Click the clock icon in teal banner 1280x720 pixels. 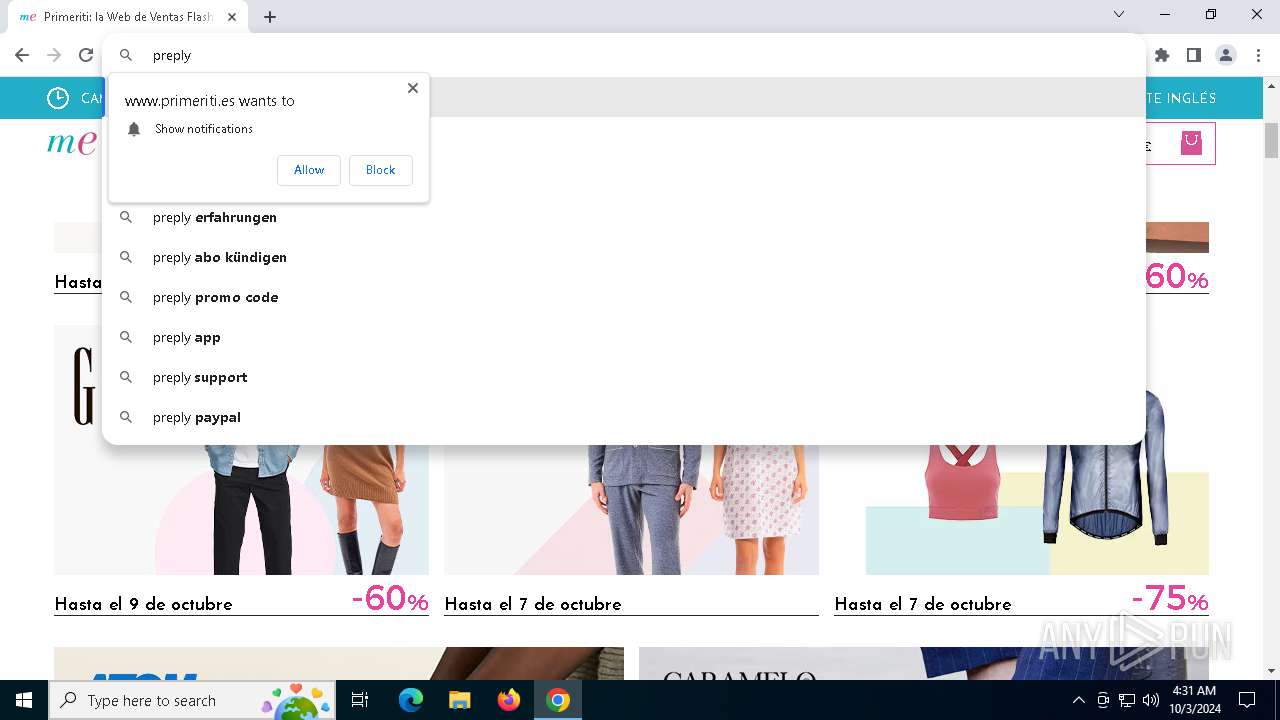click(x=58, y=98)
